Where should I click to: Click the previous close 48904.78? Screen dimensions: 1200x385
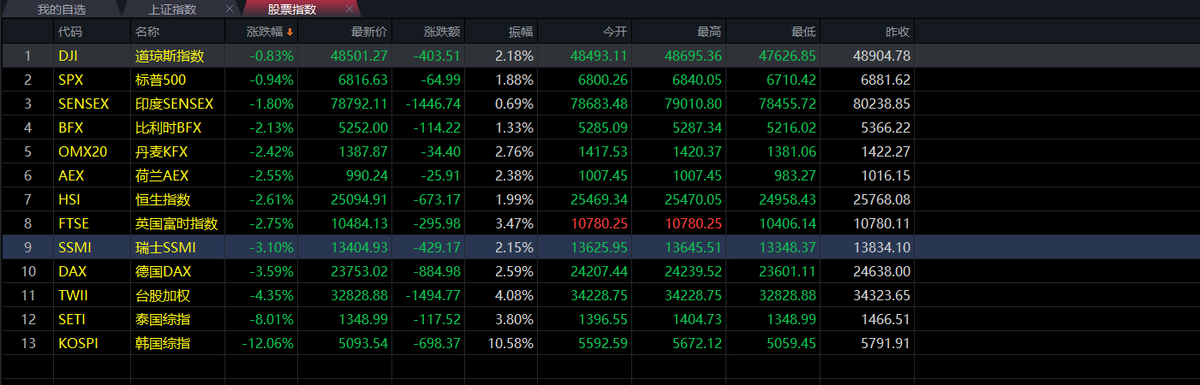pyautogui.click(x=882, y=56)
